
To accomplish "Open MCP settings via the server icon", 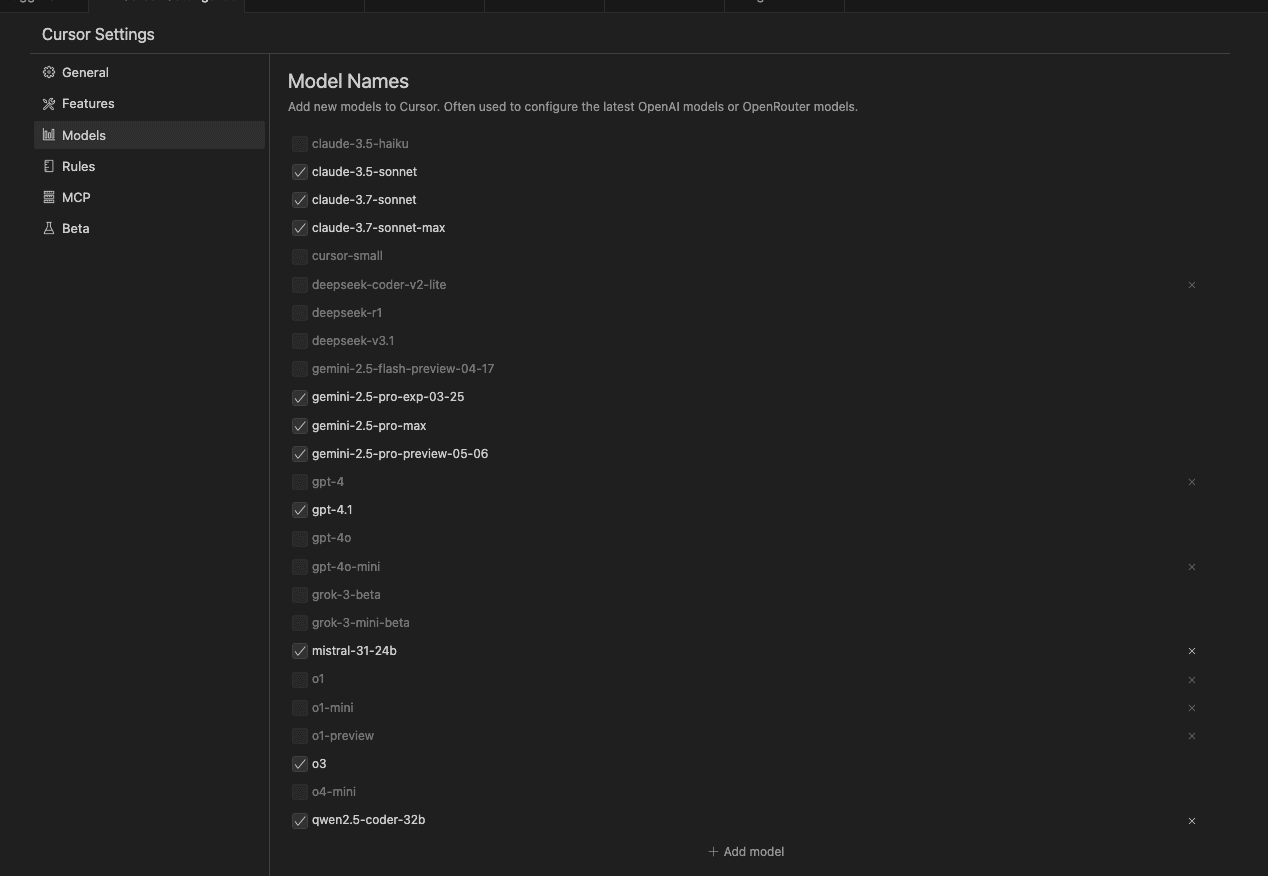I will click(48, 197).
